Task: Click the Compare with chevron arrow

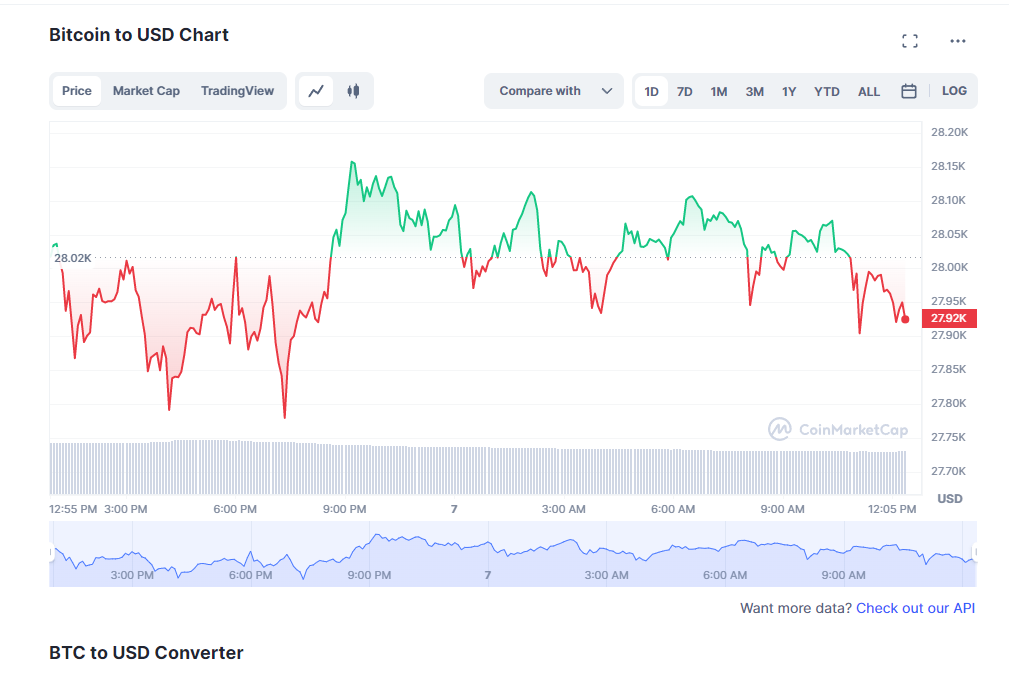Action: tap(607, 91)
